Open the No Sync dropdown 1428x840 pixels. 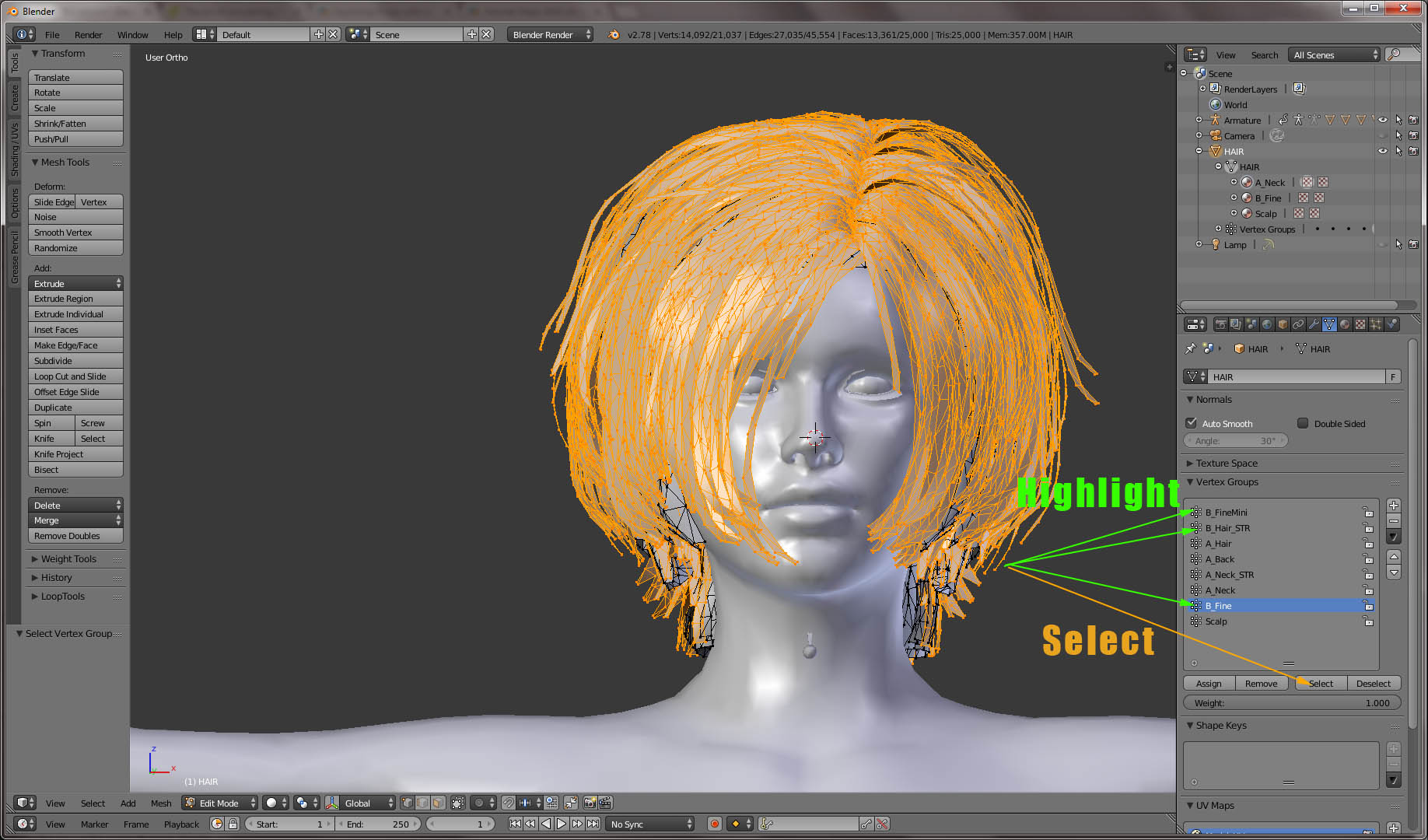click(649, 824)
